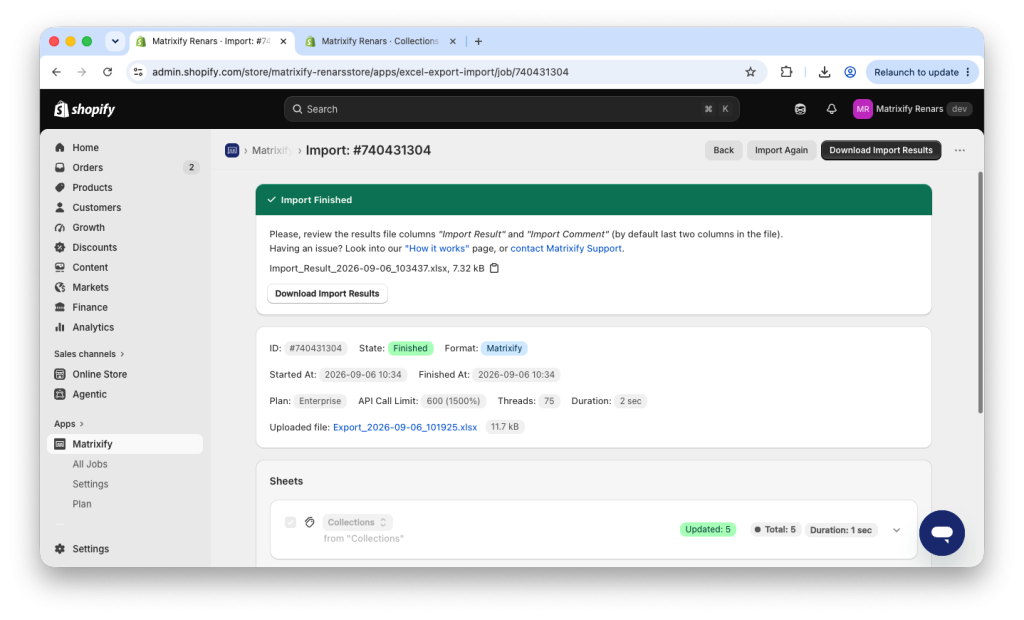Click the Shopify search field
Image resolution: width=1024 pixels, height=620 pixels.
tap(511, 109)
